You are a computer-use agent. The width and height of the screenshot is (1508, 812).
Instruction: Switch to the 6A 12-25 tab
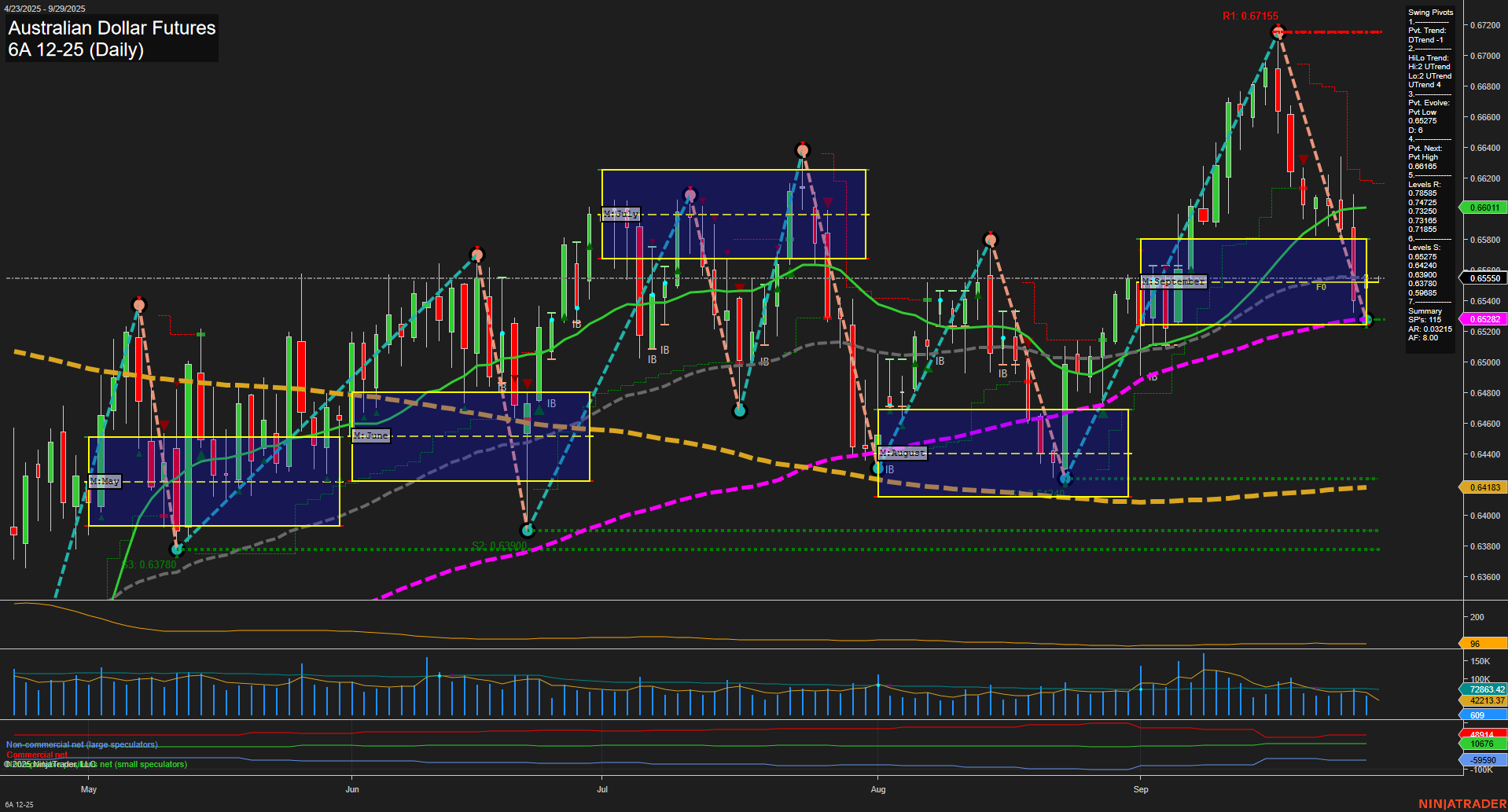point(17,804)
